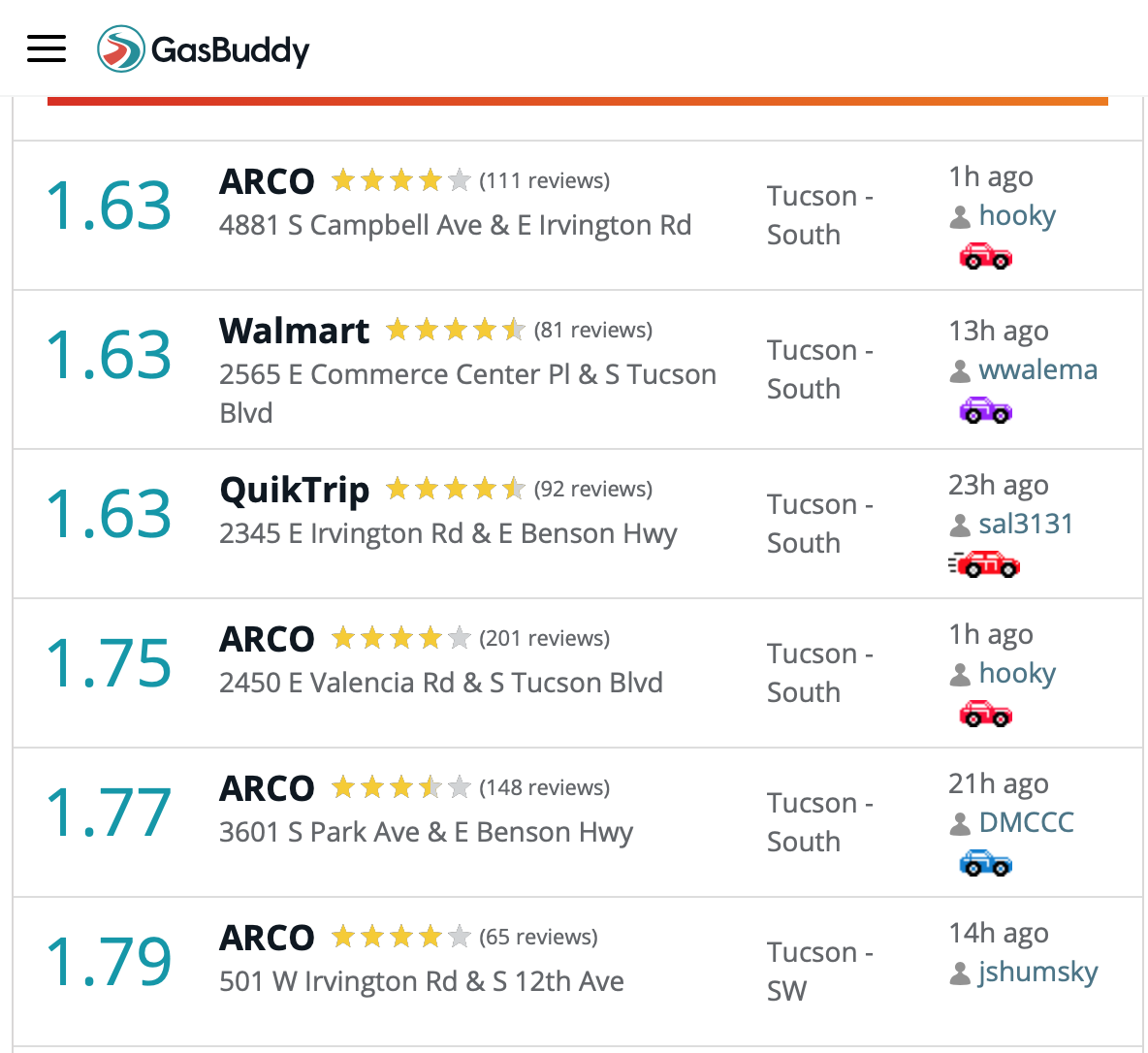
Task: Open ARCO at 2450 E Valencia Rd
Action: [x=267, y=639]
